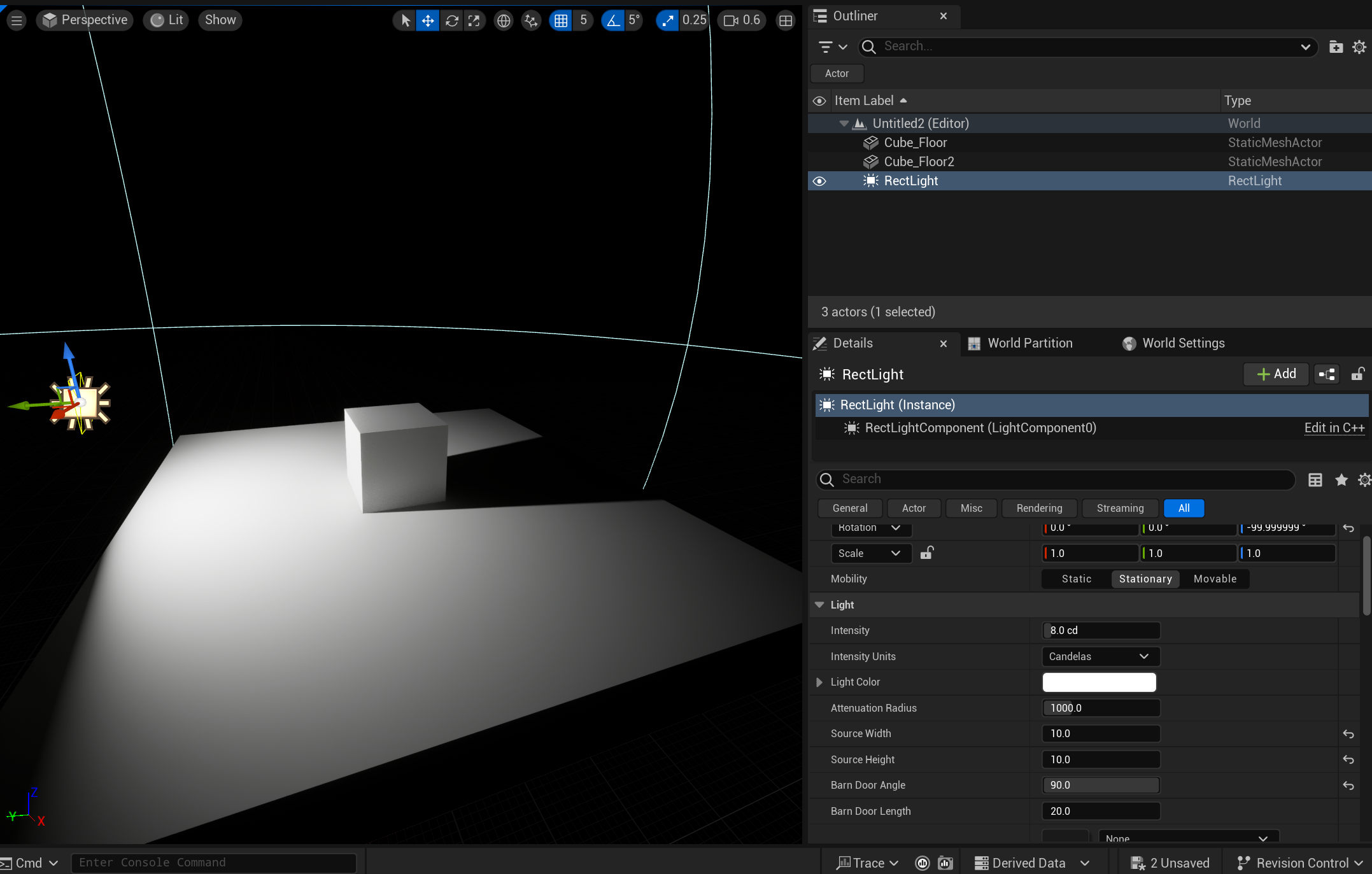Click the add folder icon in Outliner

pyautogui.click(x=1336, y=47)
